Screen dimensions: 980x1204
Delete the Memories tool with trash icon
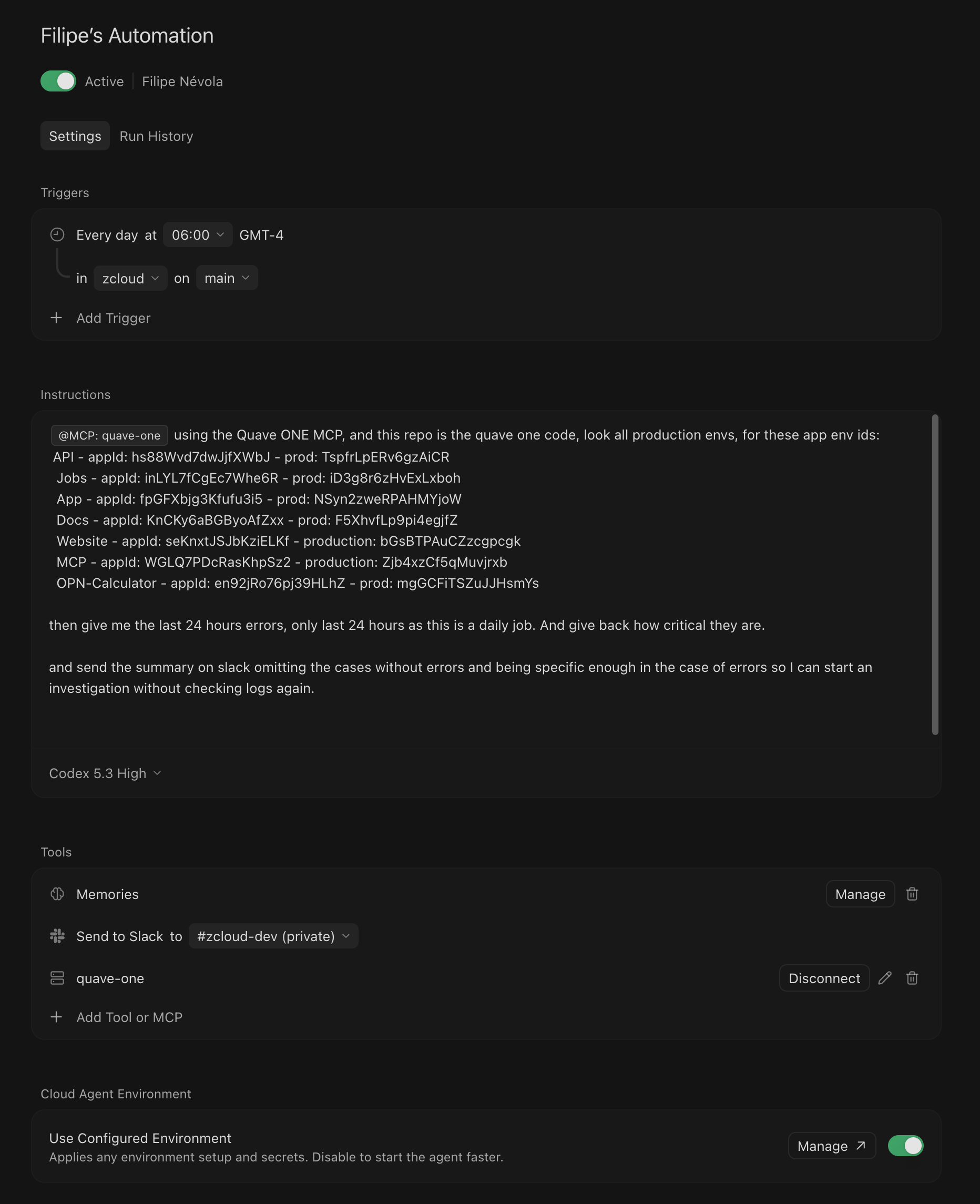coord(912,894)
